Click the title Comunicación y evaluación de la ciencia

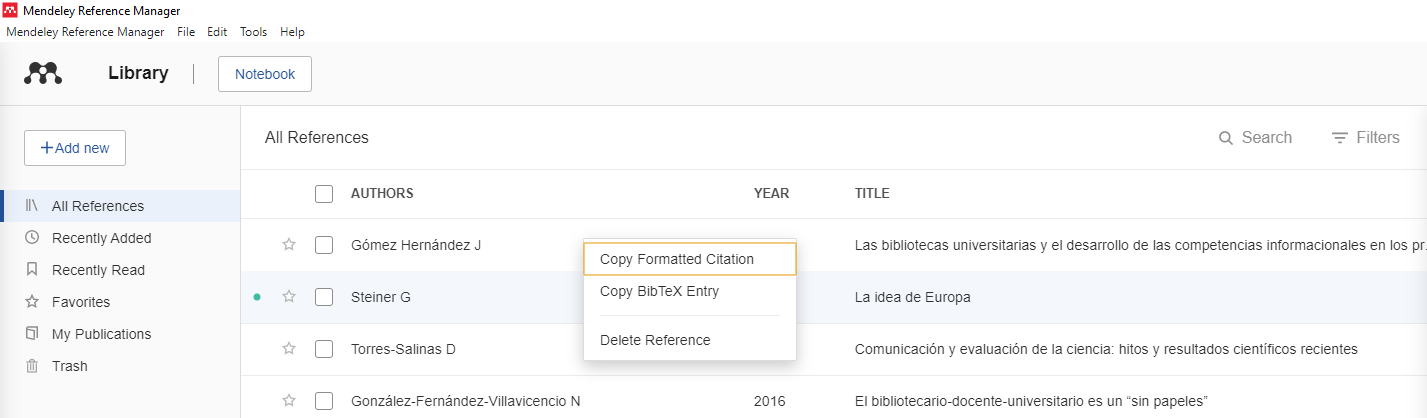coord(1106,349)
